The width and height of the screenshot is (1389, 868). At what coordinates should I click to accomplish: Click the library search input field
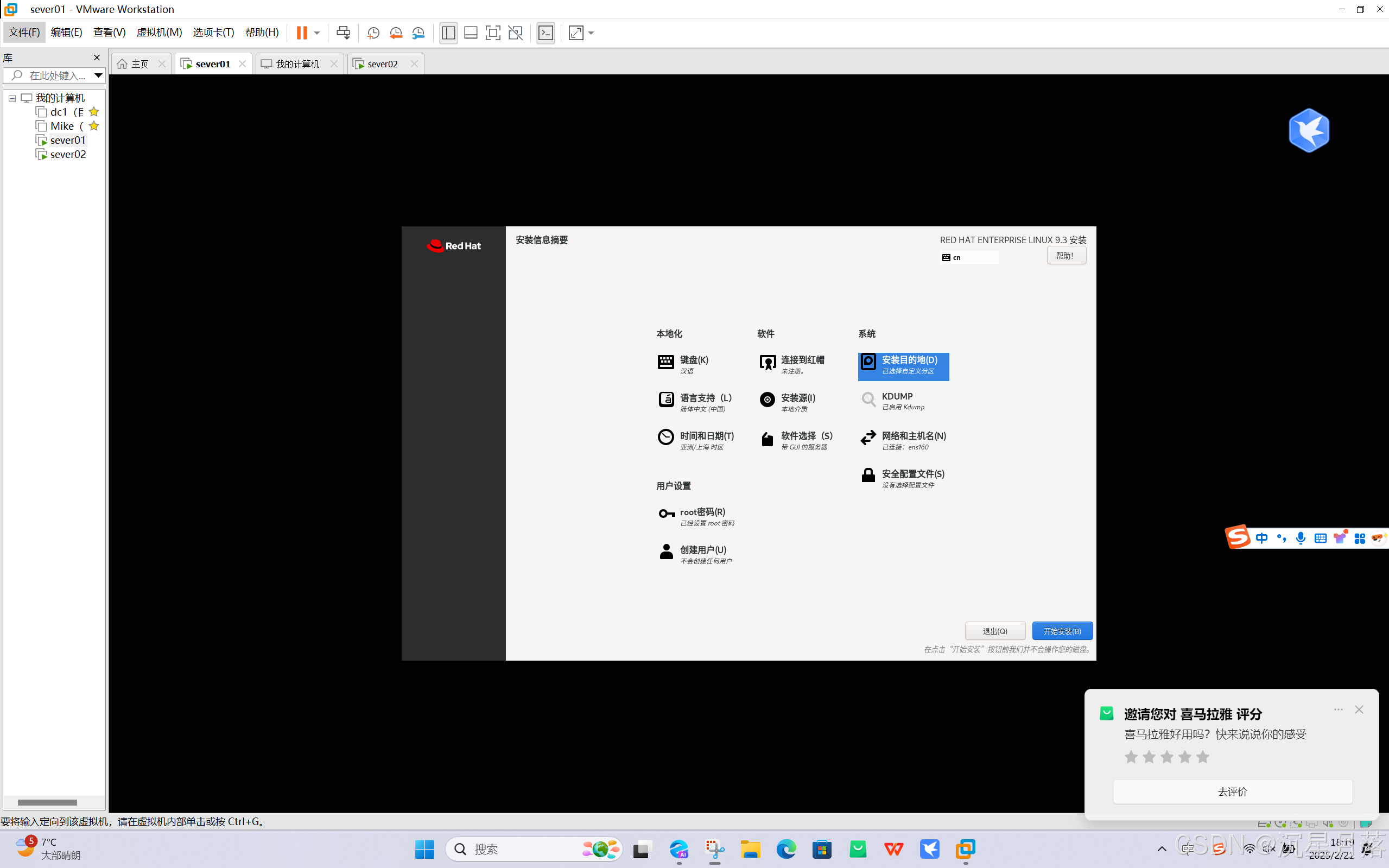(x=56, y=75)
